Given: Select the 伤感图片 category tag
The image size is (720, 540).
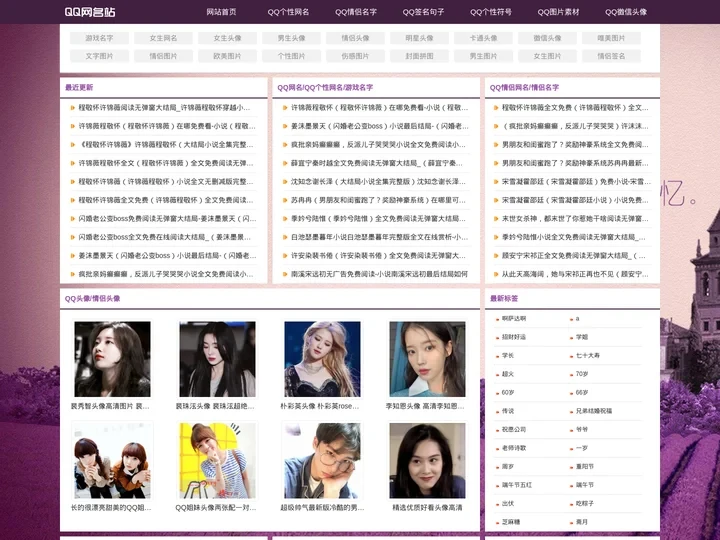Looking at the screenshot, I should click(355, 56).
